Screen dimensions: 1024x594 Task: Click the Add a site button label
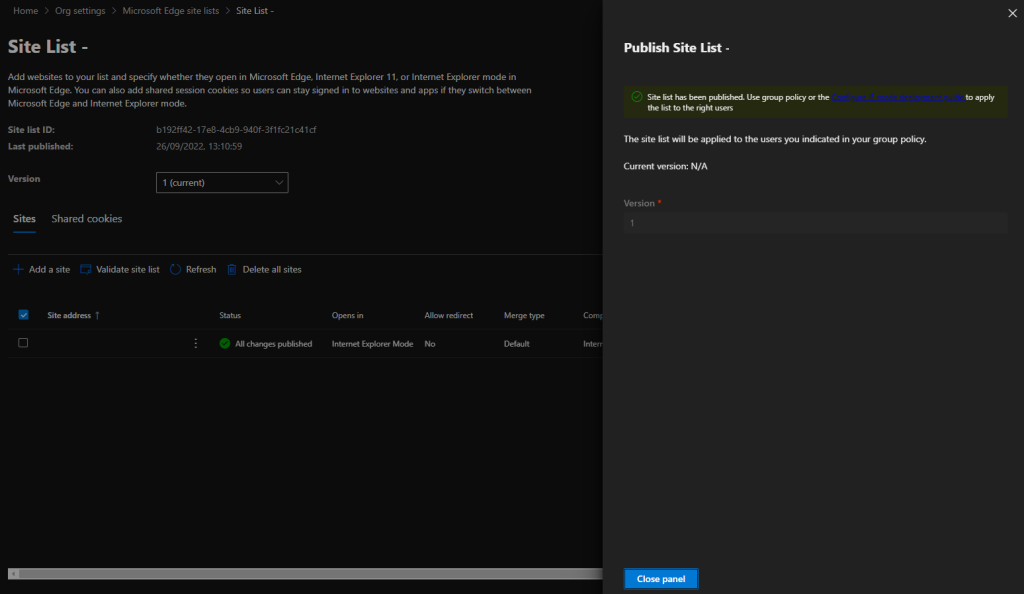point(49,269)
